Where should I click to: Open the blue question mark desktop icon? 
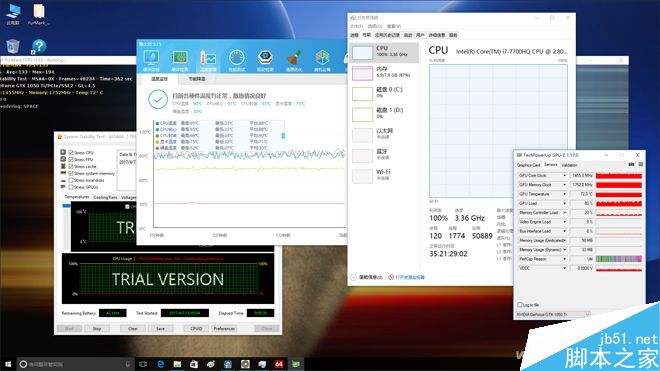click(x=39, y=46)
